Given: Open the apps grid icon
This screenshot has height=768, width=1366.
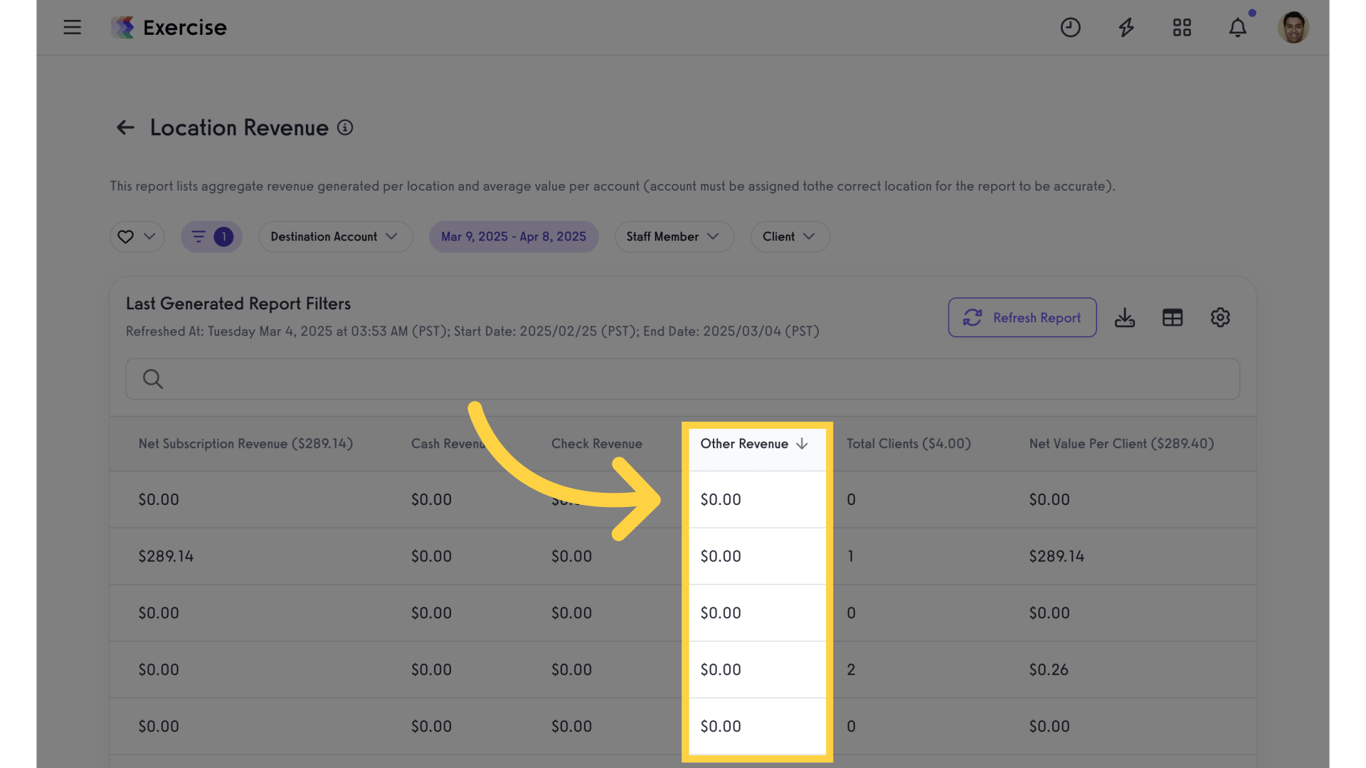Looking at the screenshot, I should [1182, 27].
